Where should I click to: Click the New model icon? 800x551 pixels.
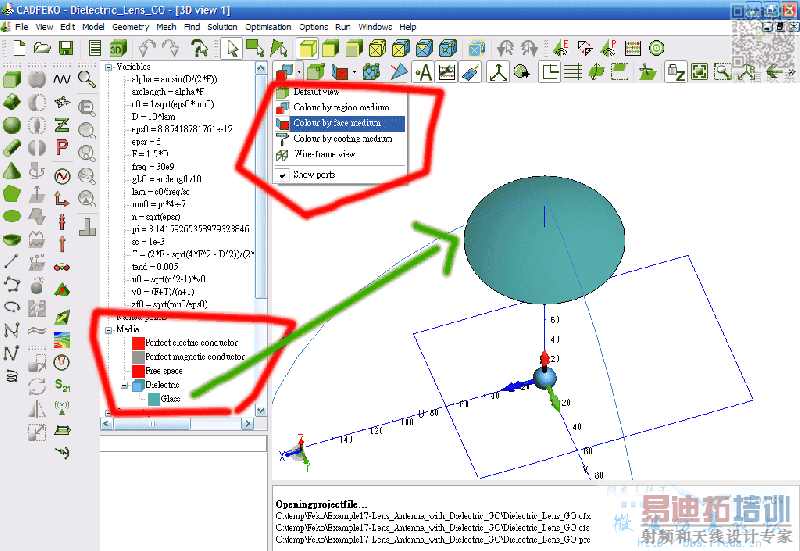click(19, 48)
